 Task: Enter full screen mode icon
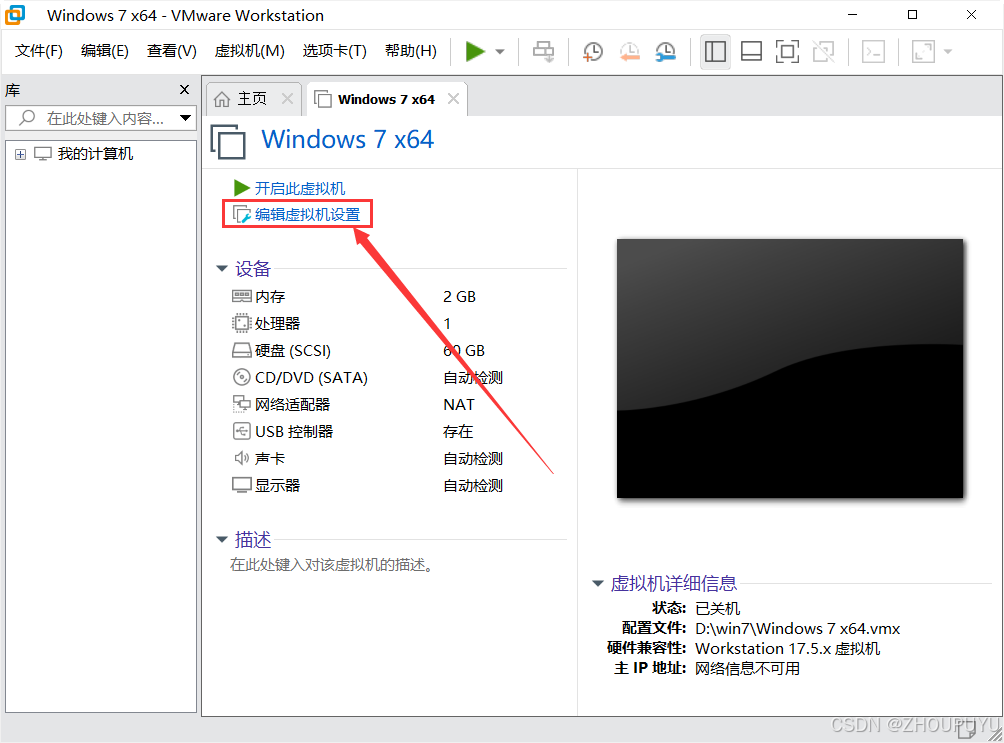(x=787, y=51)
